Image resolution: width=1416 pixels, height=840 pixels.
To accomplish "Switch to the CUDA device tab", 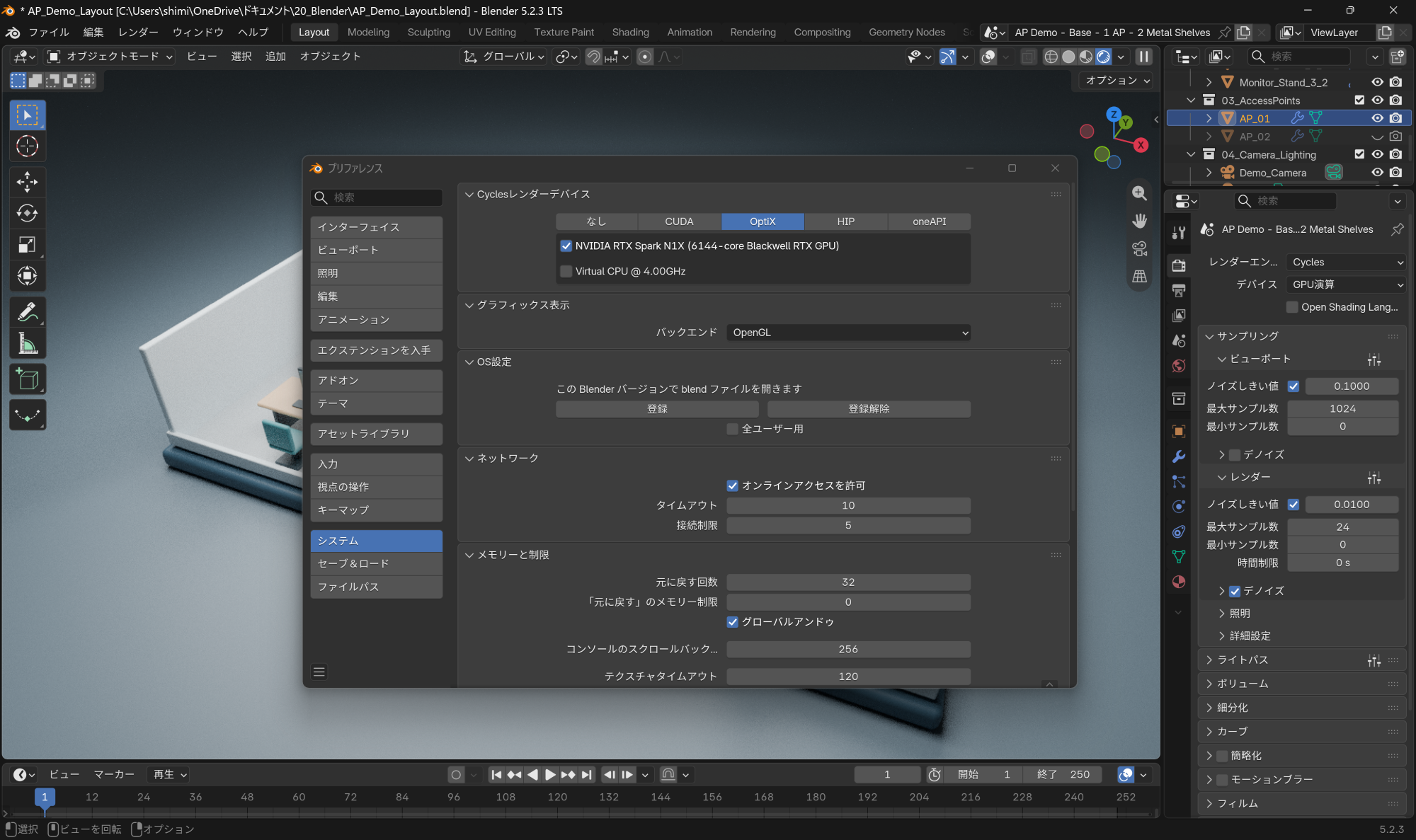I will coord(679,221).
